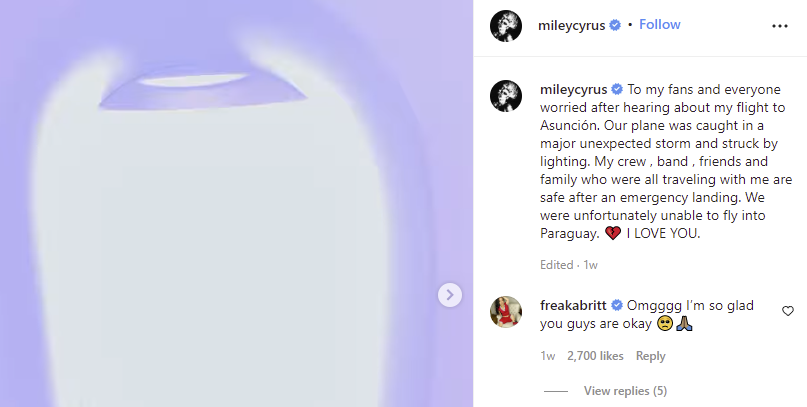Screen dimensions: 807x407
Task: Follow the mileycyrus account
Action: point(659,24)
